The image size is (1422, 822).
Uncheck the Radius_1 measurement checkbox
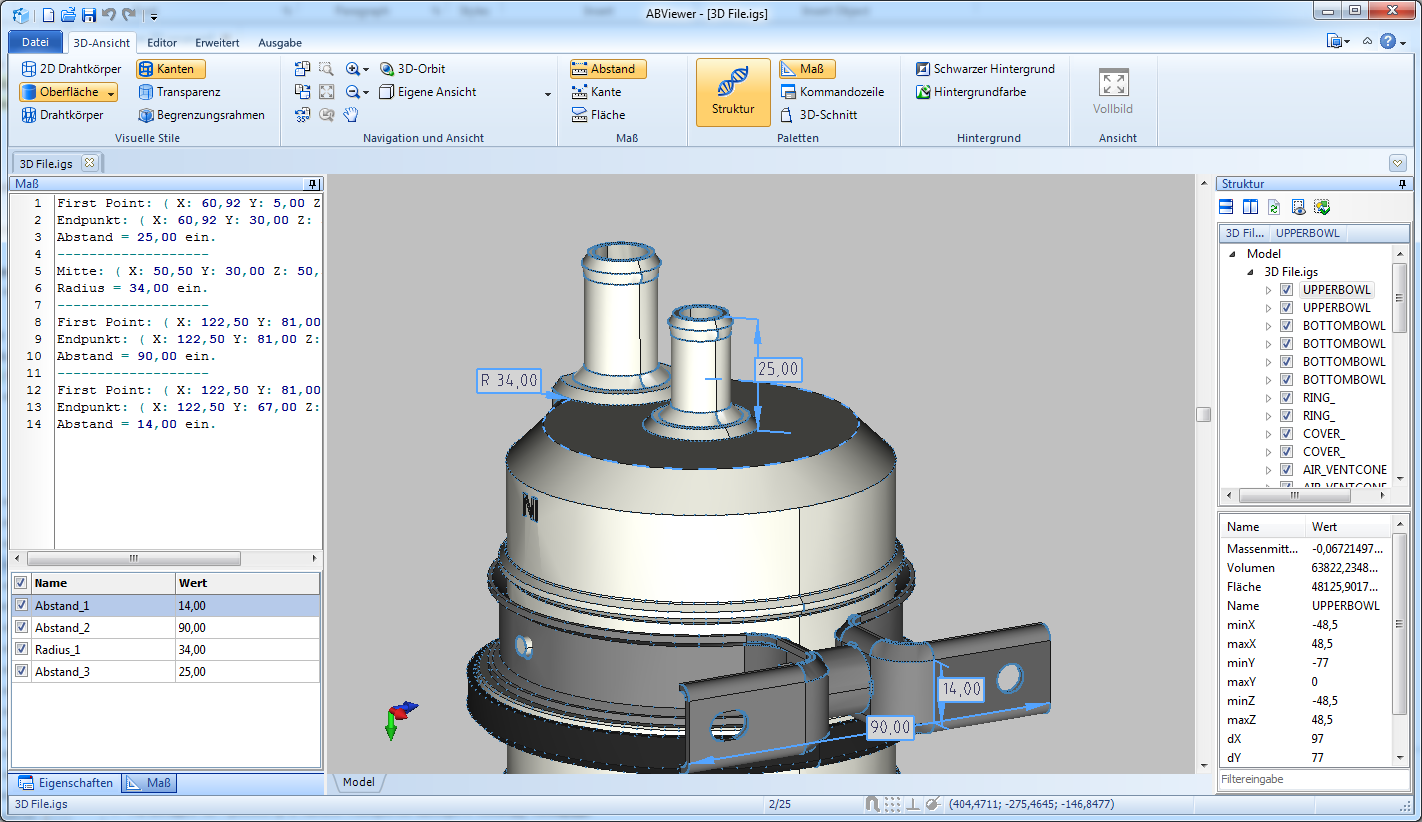(21, 650)
